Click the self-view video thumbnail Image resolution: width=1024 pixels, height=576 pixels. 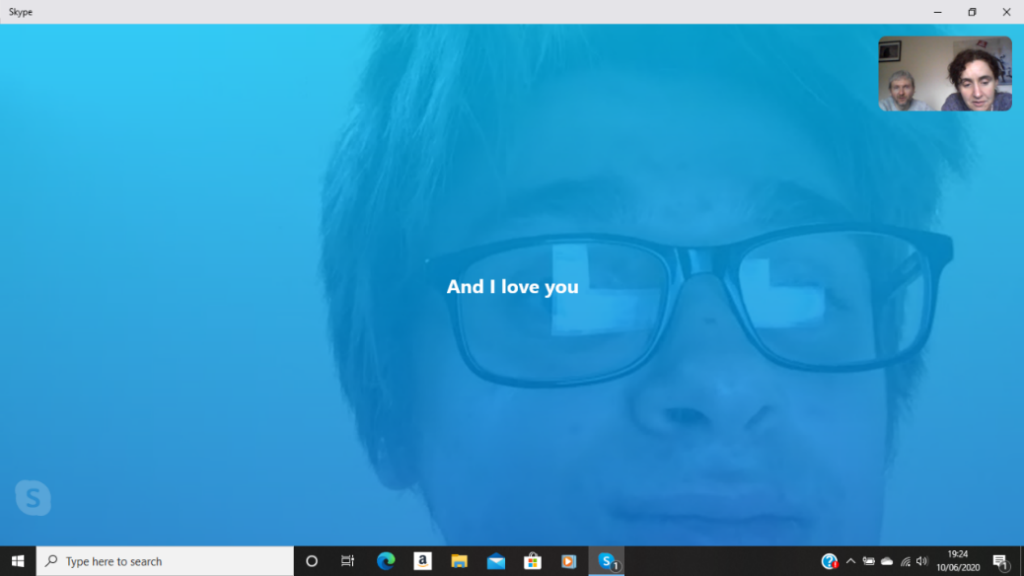[931, 74]
